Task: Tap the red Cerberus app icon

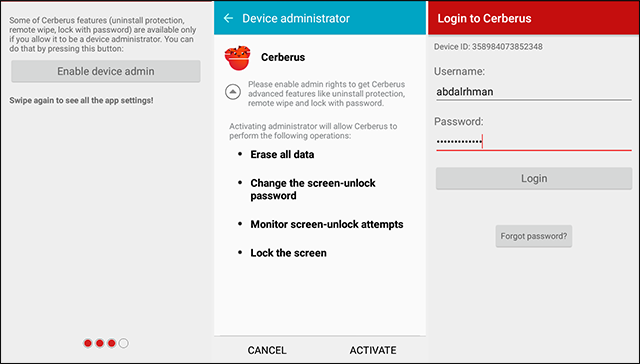Action: (x=238, y=58)
